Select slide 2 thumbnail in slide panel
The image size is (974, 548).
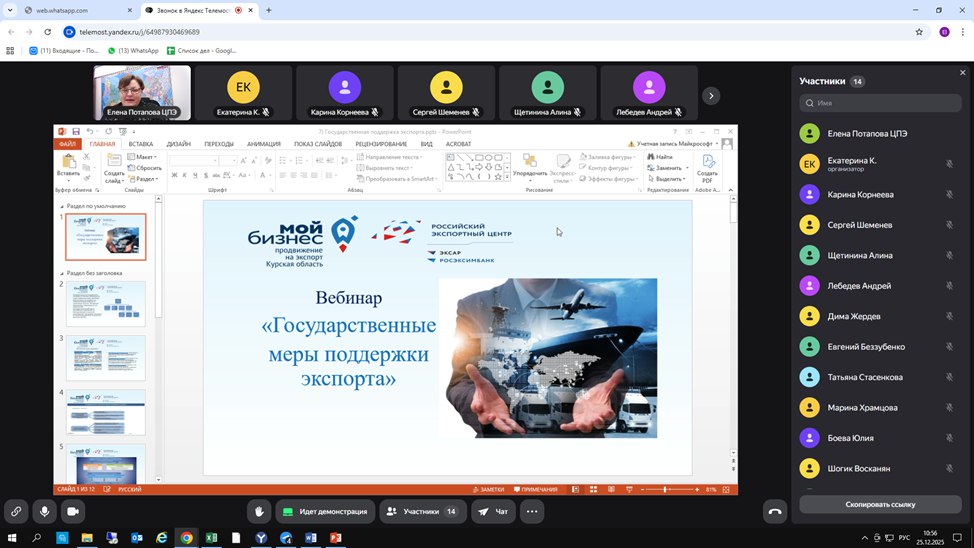pyautogui.click(x=106, y=304)
